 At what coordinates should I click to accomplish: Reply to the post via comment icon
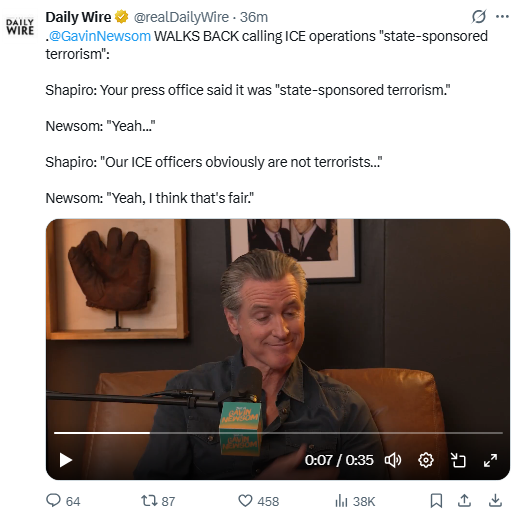click(53, 501)
